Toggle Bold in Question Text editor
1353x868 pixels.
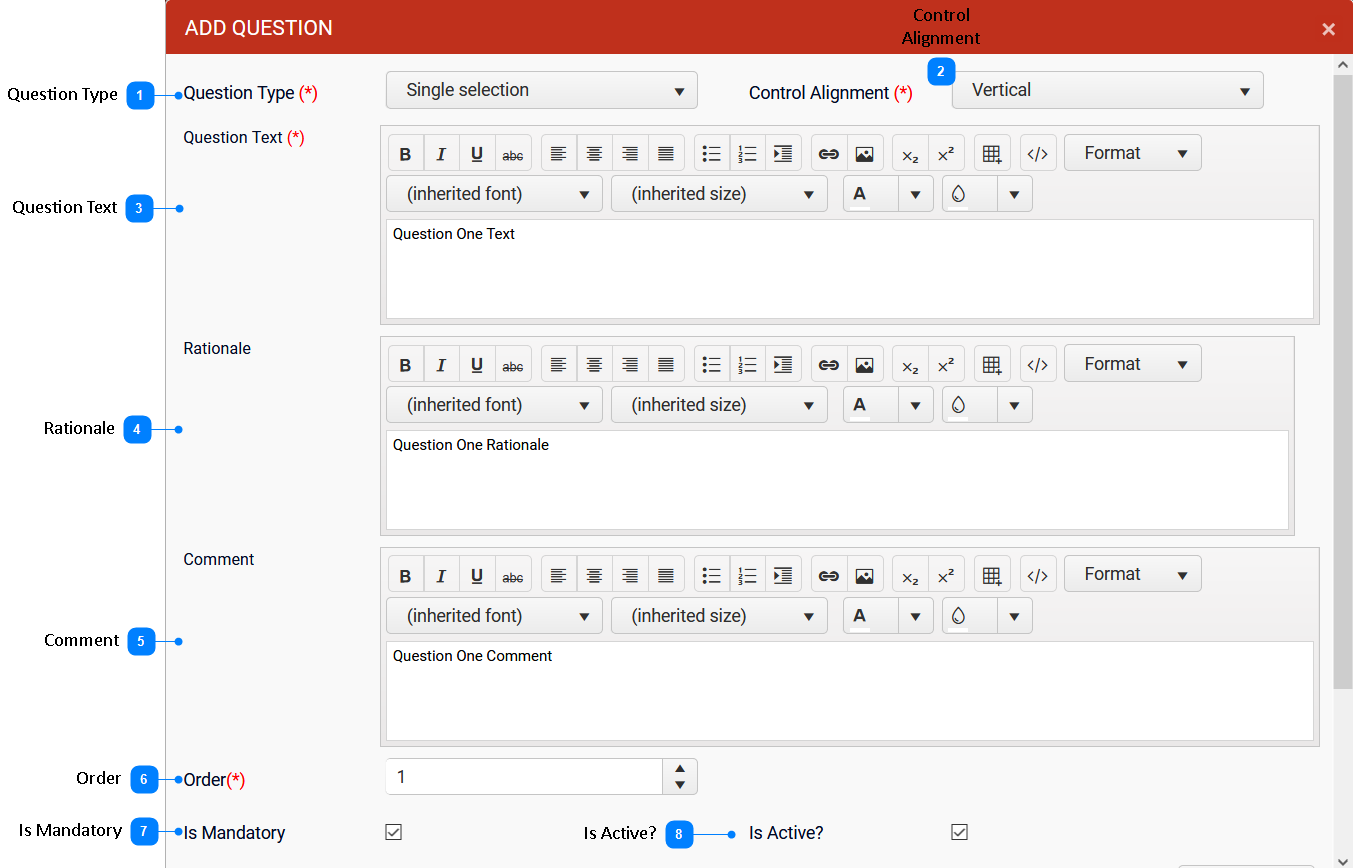(405, 154)
